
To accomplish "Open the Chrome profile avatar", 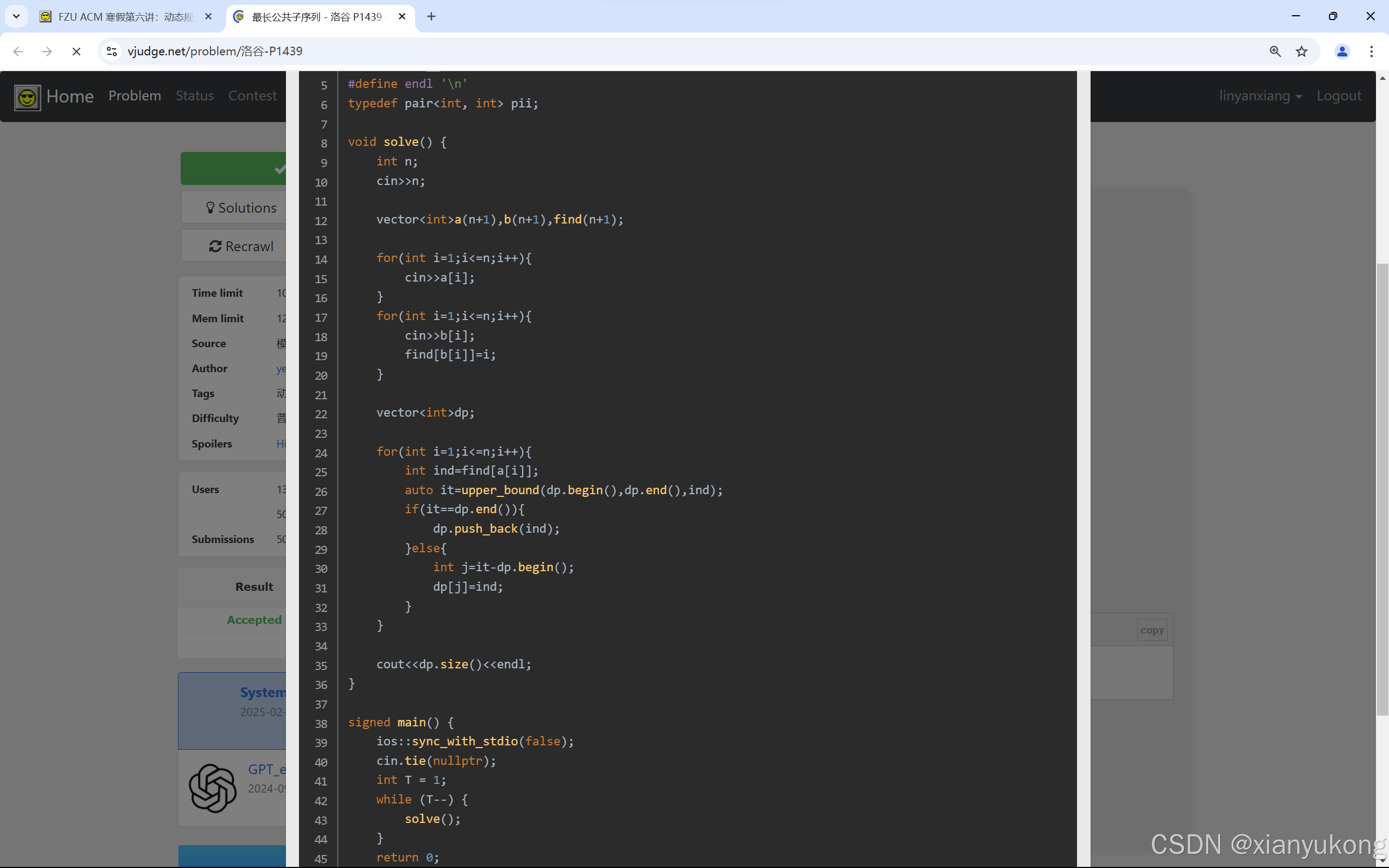I will (1341, 52).
